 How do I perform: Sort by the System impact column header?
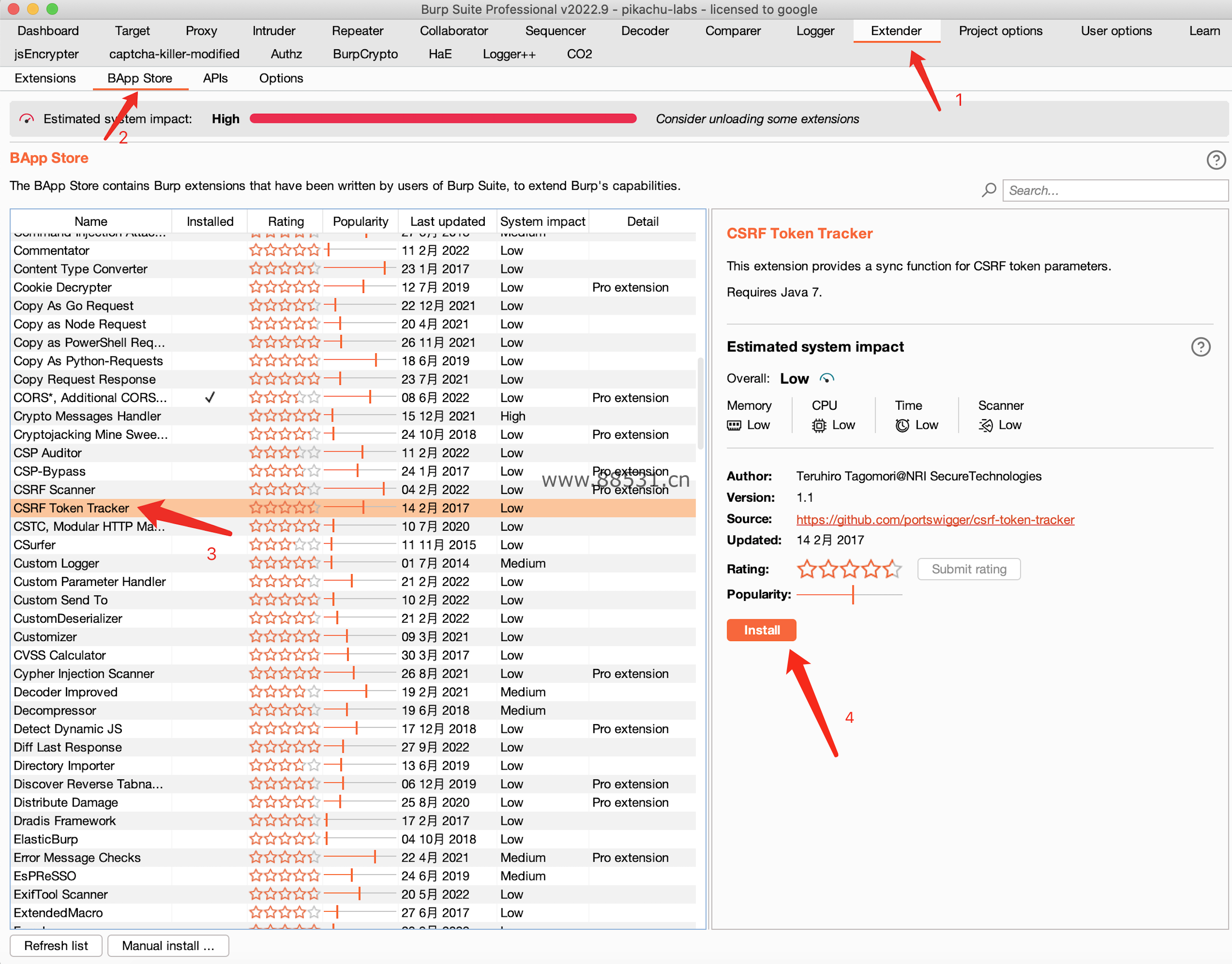pos(542,221)
